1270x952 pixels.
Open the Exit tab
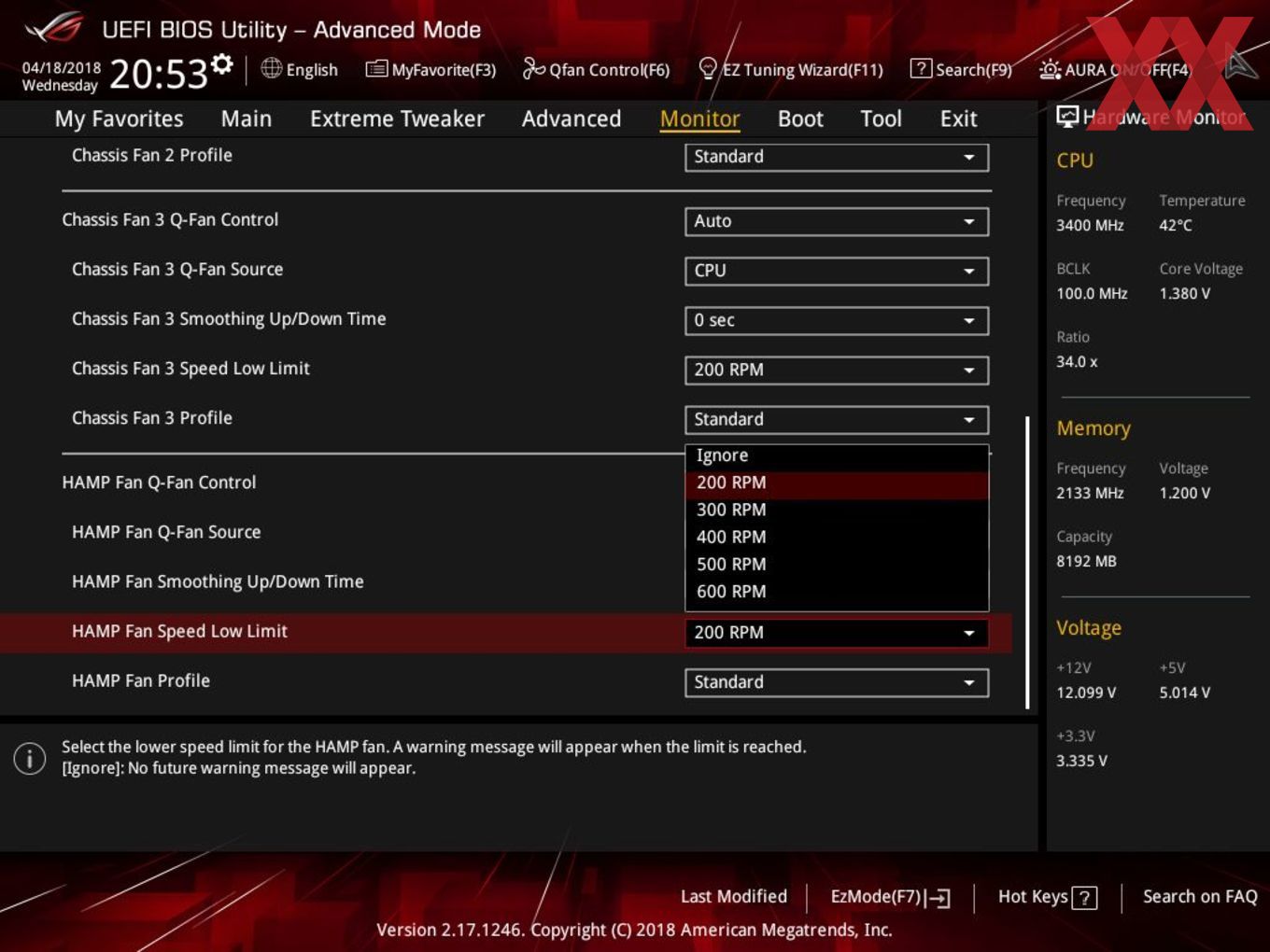(958, 119)
